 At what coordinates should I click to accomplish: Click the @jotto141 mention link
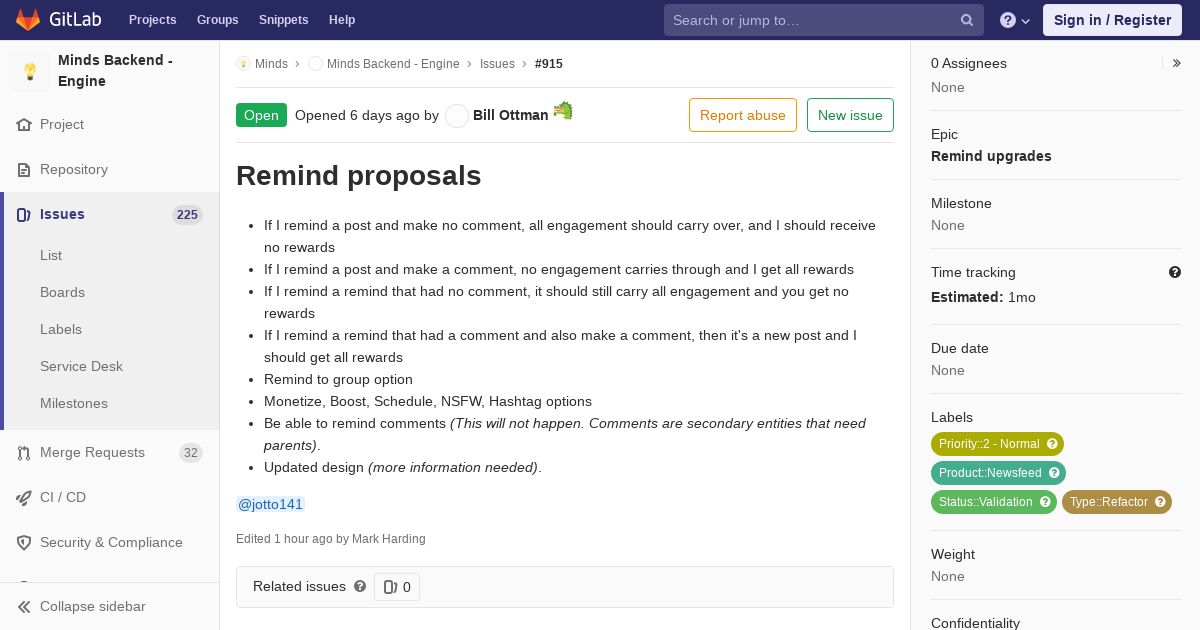coord(270,504)
